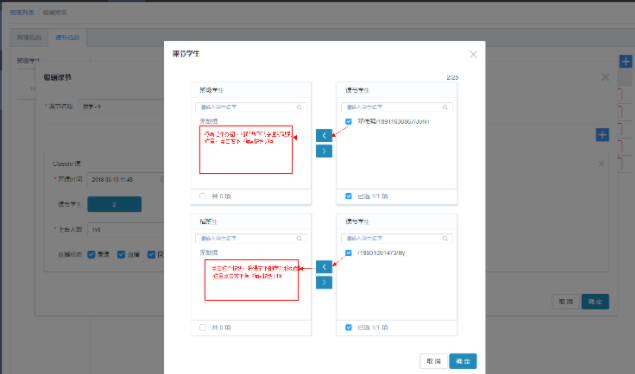The width and height of the screenshot is (635, 374).
Task: Close the 课节学生 dialog with the X
Action: (x=473, y=54)
